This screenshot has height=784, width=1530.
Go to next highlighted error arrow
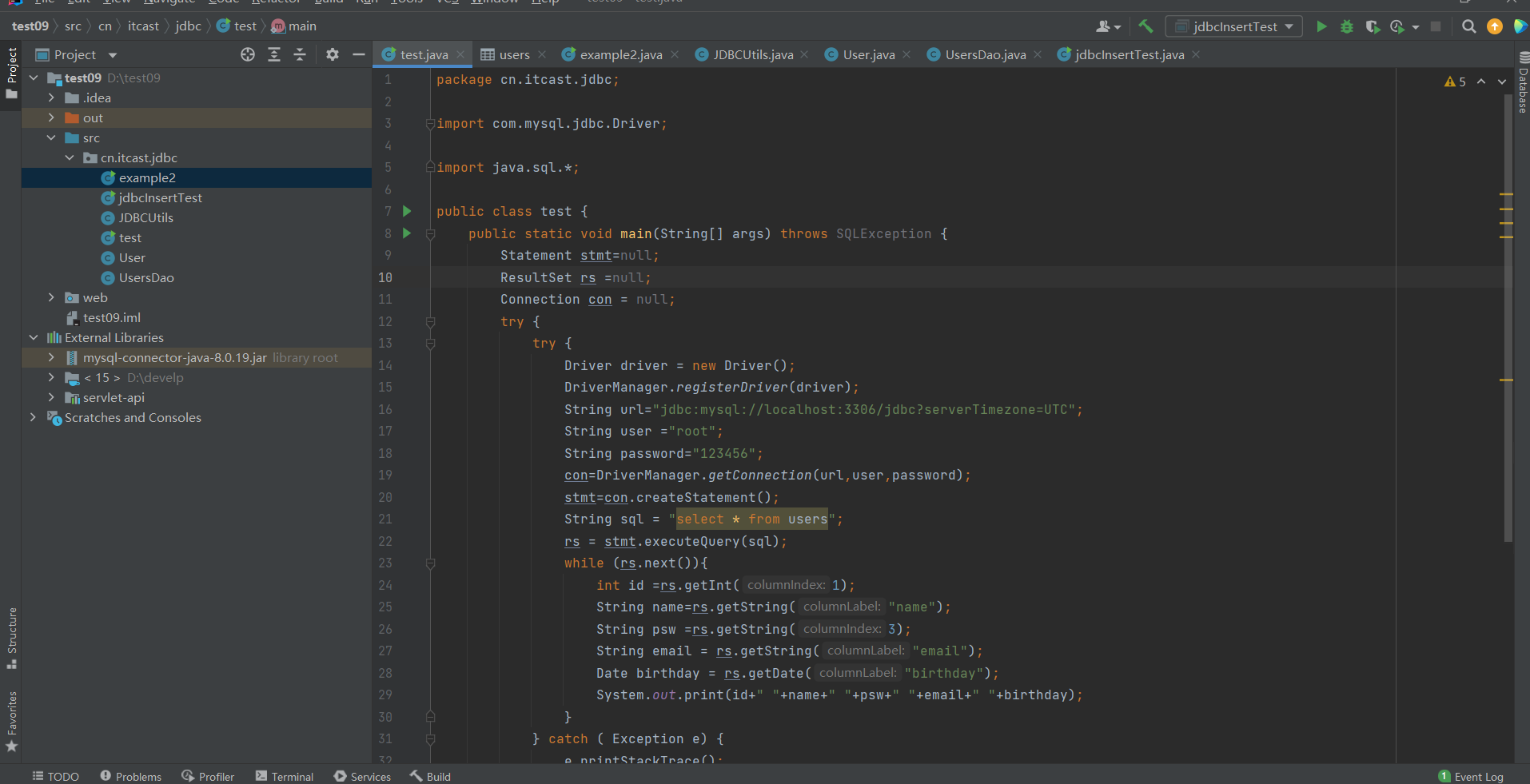(x=1502, y=82)
